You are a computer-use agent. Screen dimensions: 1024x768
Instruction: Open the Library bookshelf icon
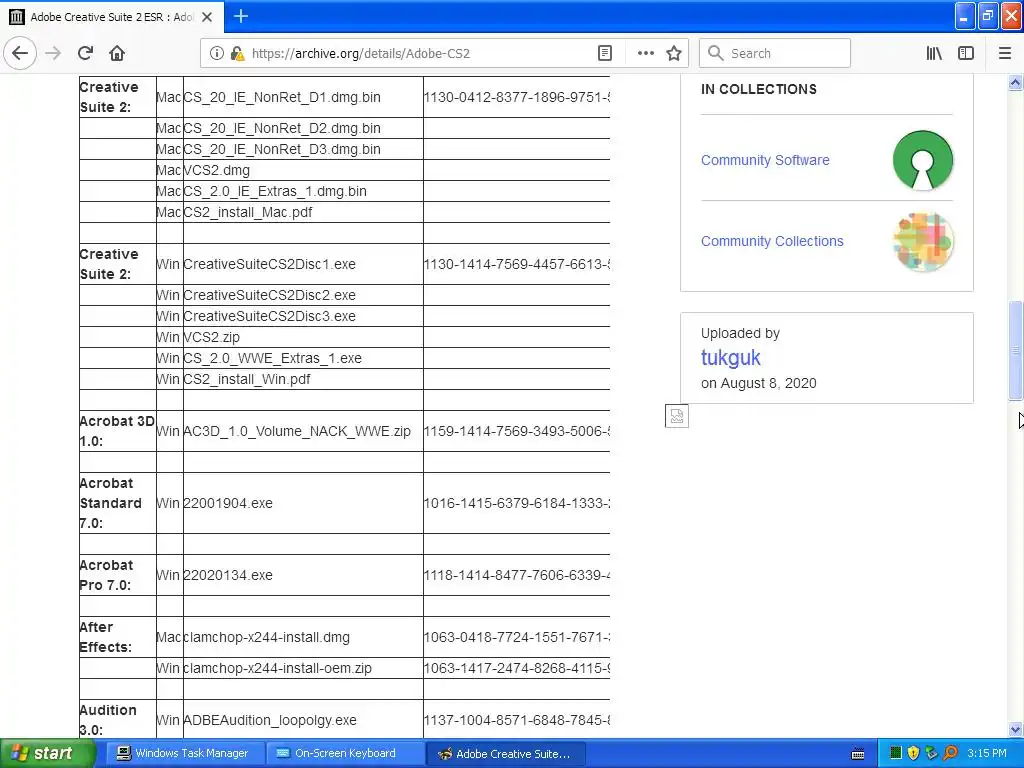pyautogui.click(x=934, y=53)
